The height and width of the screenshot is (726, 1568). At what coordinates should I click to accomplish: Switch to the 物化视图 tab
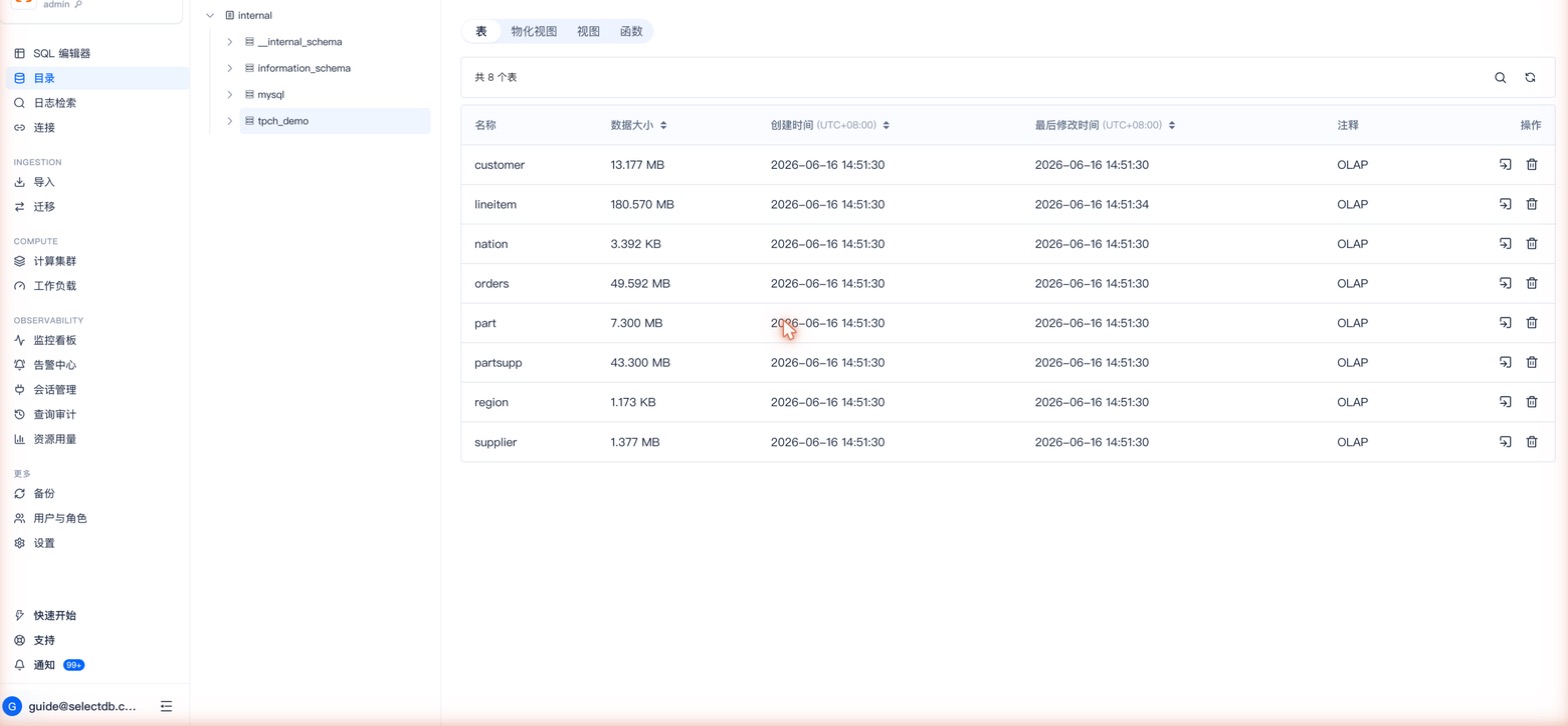pyautogui.click(x=534, y=31)
